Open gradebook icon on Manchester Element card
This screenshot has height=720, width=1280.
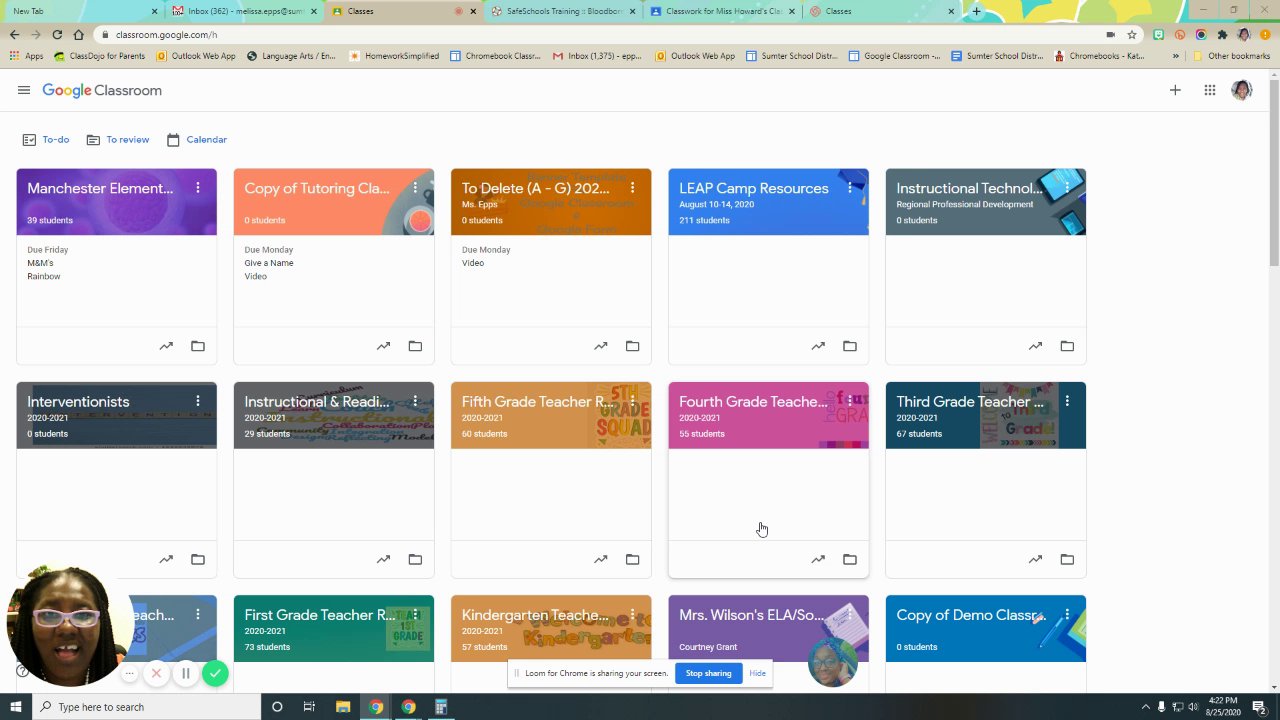(x=166, y=346)
